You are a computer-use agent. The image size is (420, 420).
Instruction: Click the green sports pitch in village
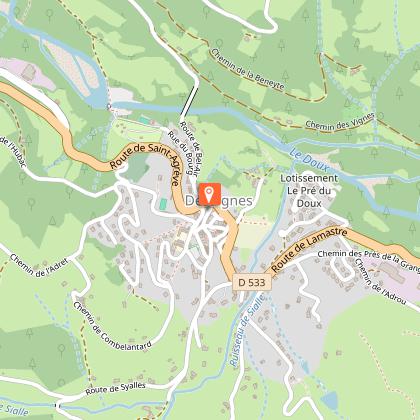click(163, 204)
